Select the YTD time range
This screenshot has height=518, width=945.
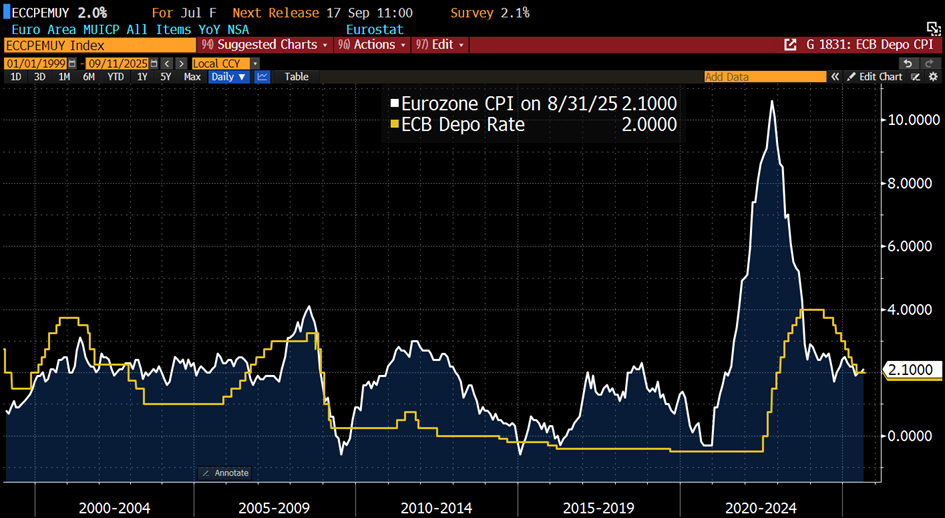[x=116, y=77]
